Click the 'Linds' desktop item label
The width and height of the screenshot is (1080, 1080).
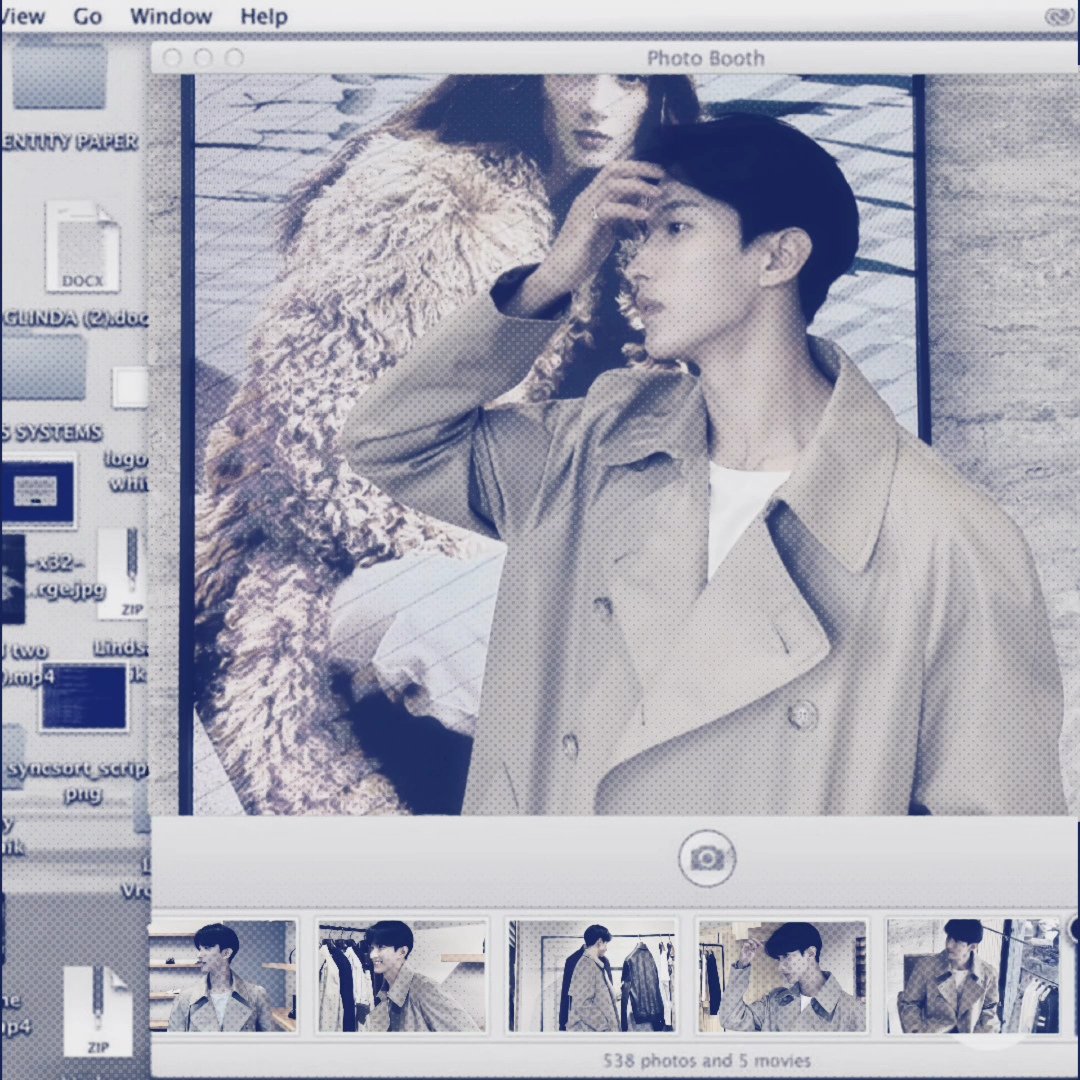pos(121,648)
